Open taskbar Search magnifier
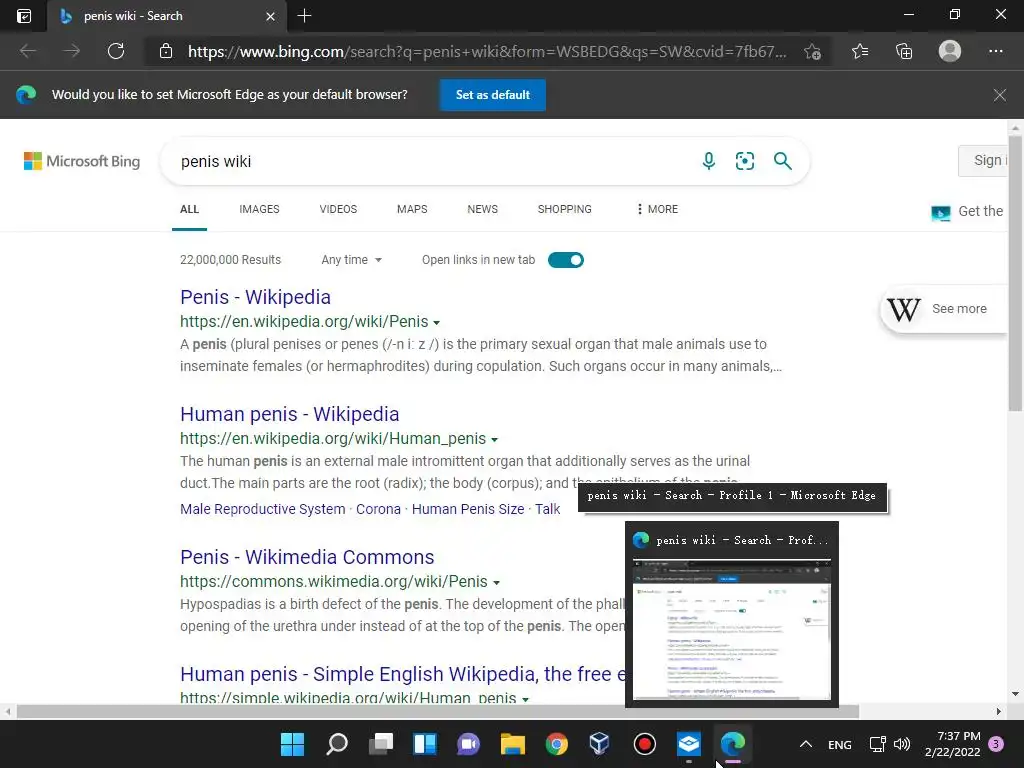Screen dimensions: 1024x768 point(336,744)
